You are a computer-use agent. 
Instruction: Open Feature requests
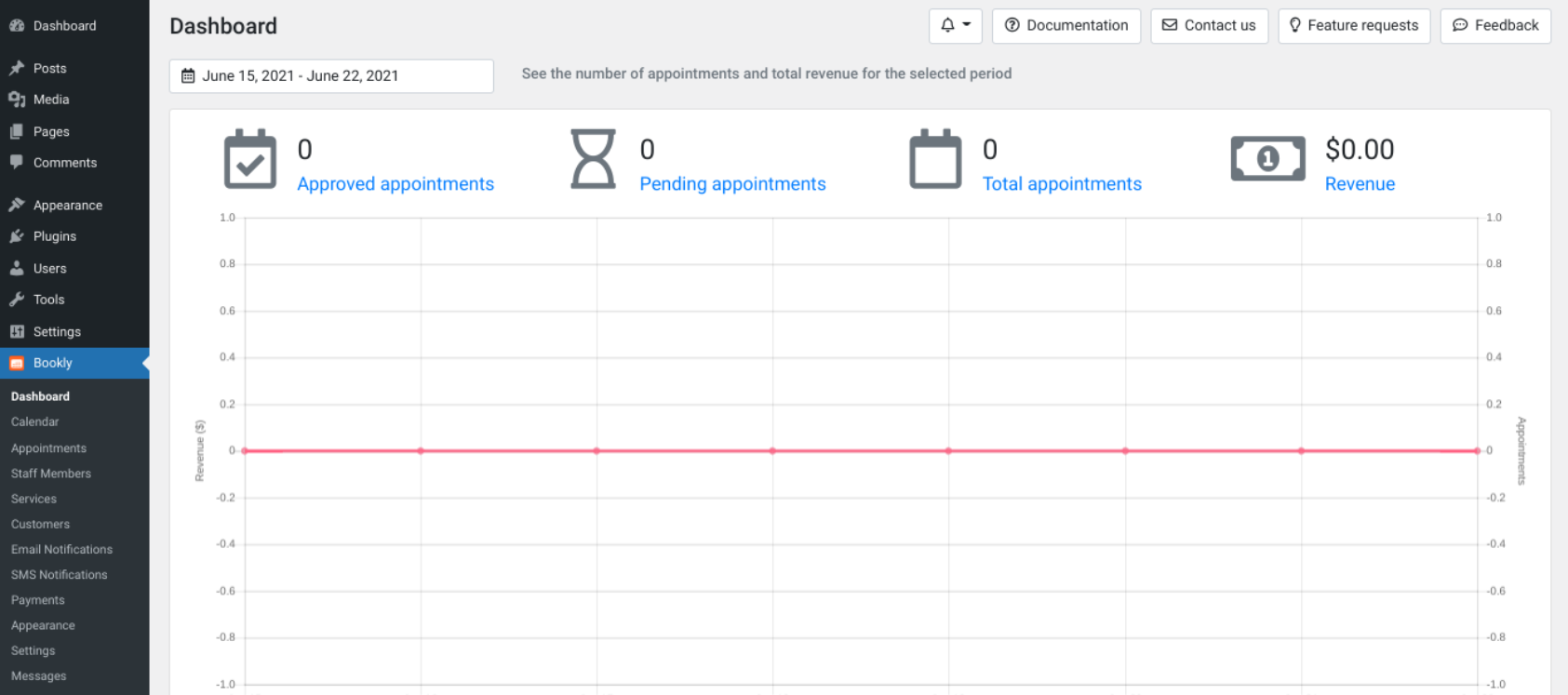click(1354, 25)
